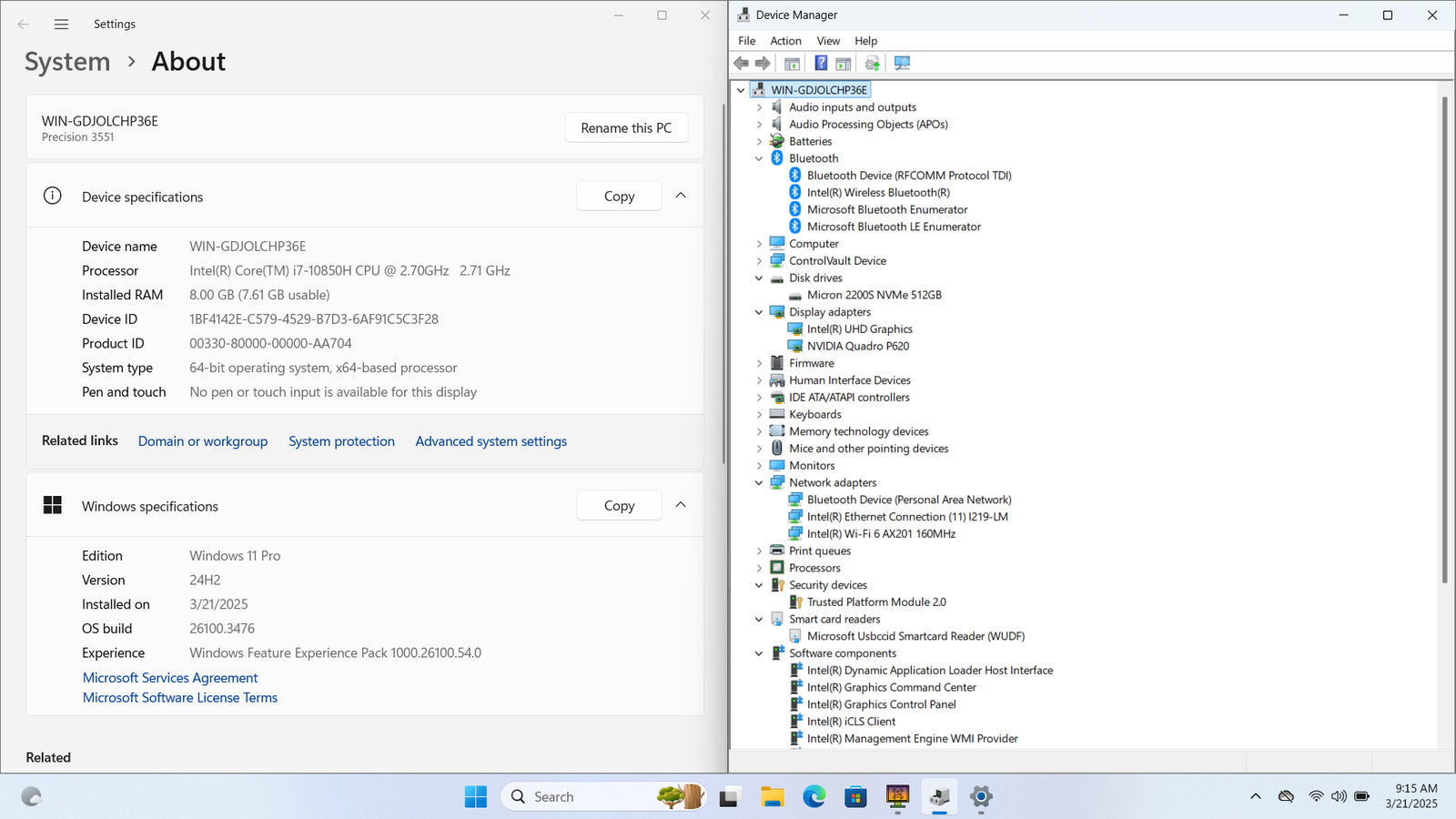This screenshot has height=819, width=1456.
Task: Expand the Keyboards category
Action: 759,415
